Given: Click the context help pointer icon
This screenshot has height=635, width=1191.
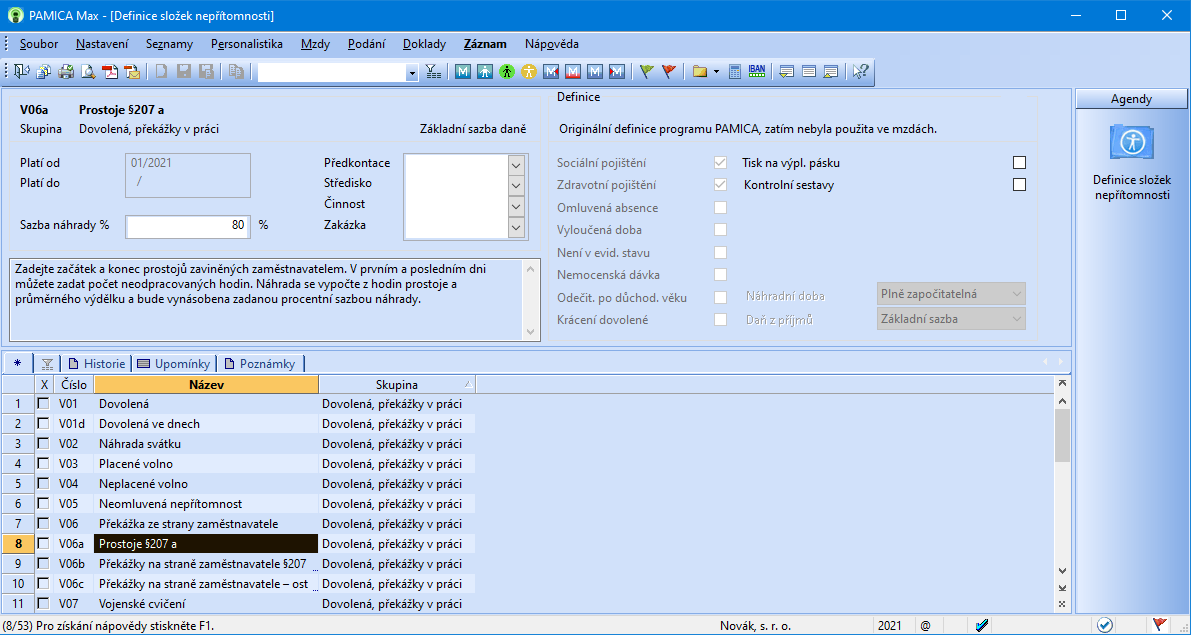Looking at the screenshot, I should [x=861, y=71].
